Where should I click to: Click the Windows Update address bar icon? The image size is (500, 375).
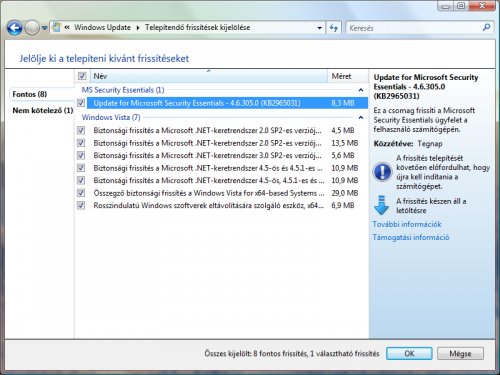point(56,27)
